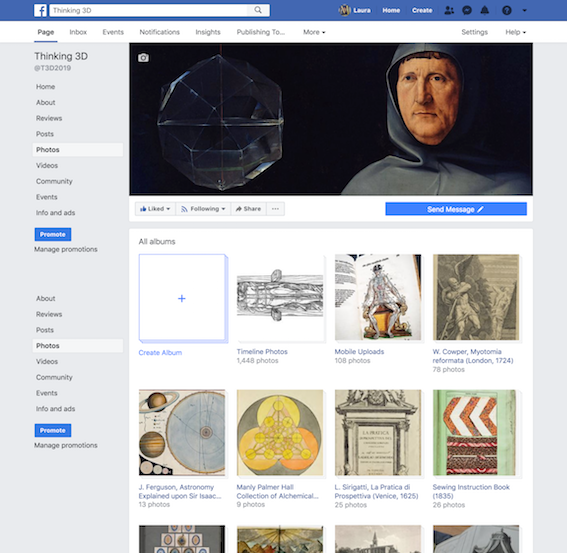Open Mobile Uploads album thumbnail

[378, 297]
